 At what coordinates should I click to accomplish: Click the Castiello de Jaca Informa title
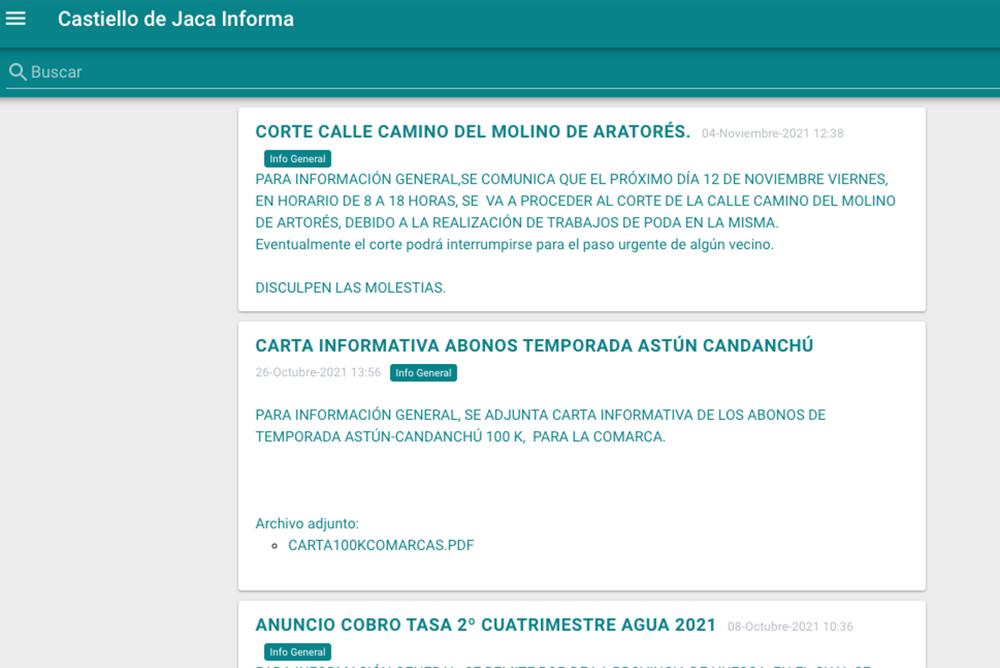click(175, 19)
